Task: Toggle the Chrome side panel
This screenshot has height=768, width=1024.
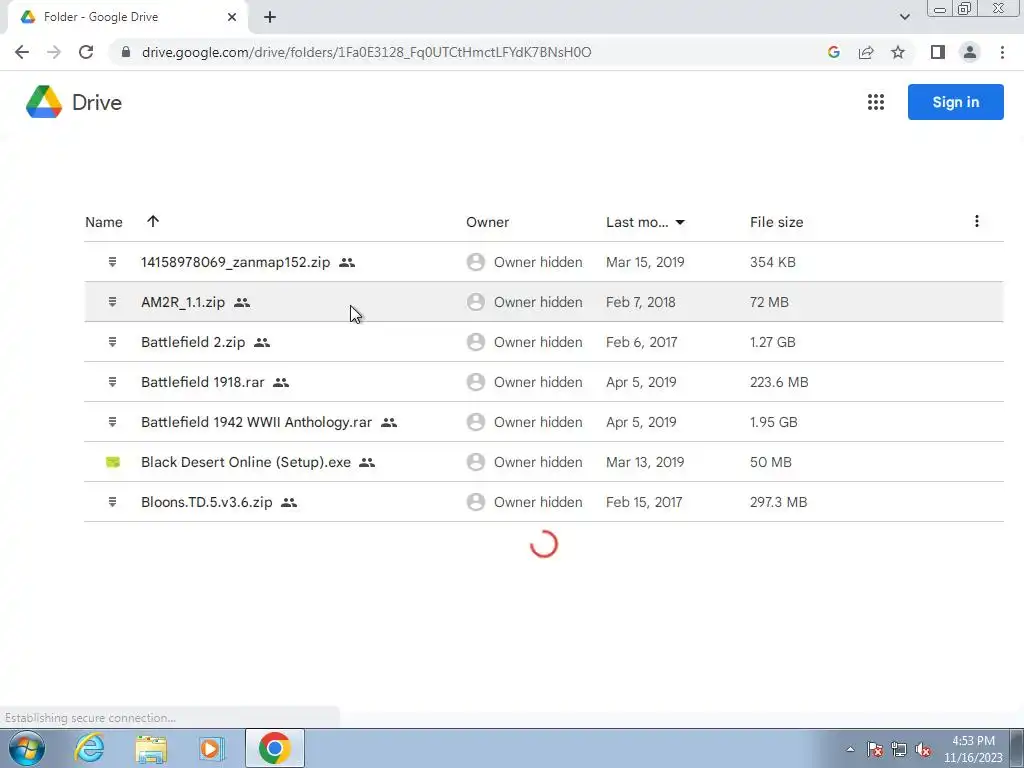Action: 938,52
